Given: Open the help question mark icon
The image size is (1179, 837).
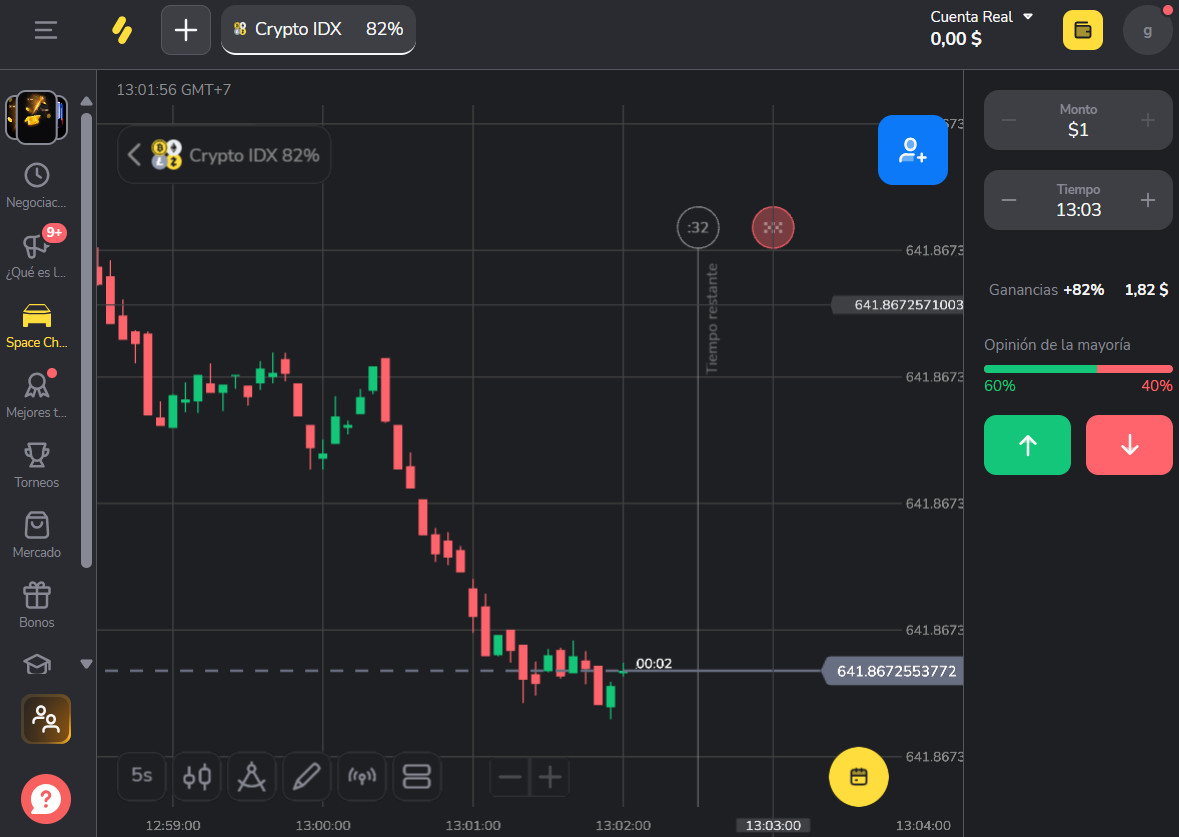Looking at the screenshot, I should pyautogui.click(x=46, y=798).
